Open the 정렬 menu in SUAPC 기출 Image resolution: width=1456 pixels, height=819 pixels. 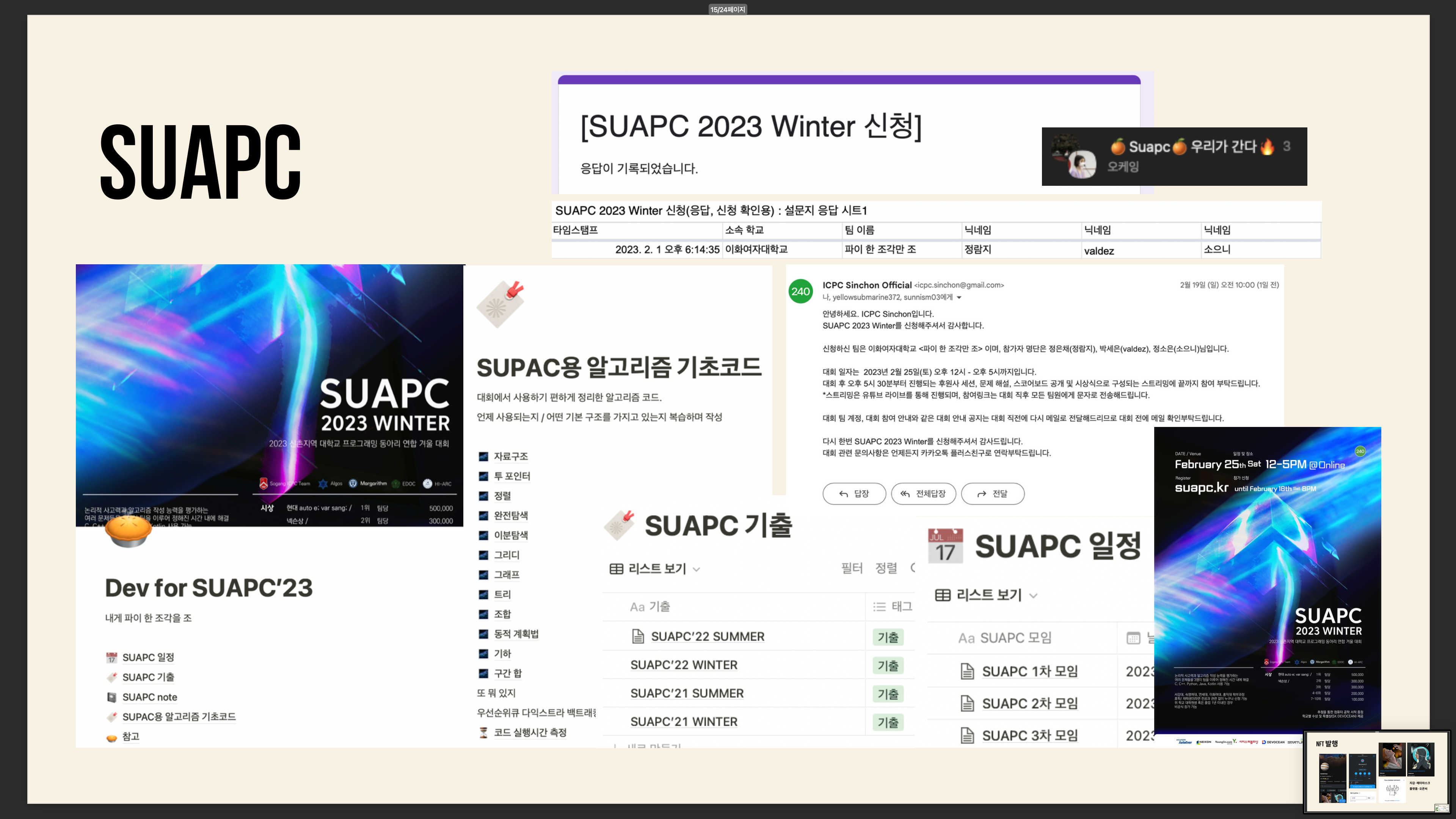886,568
